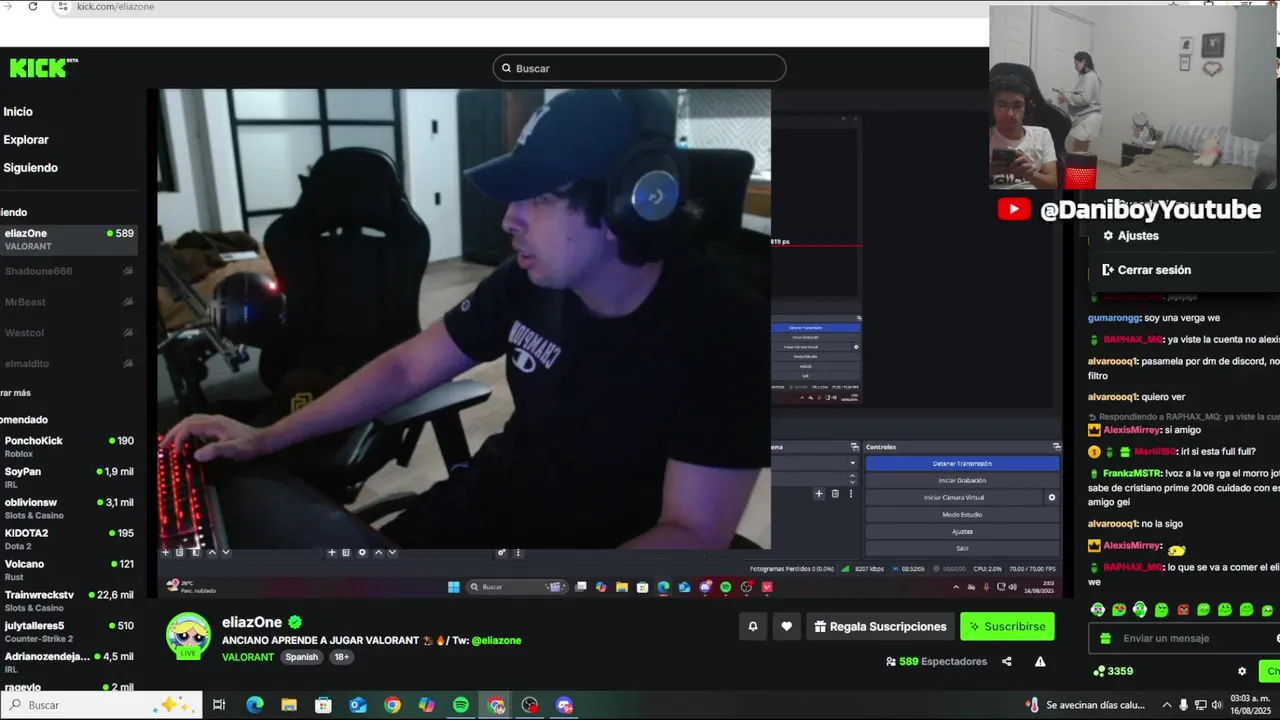Click Ajustes in large OBS controls panel

pos(962,532)
